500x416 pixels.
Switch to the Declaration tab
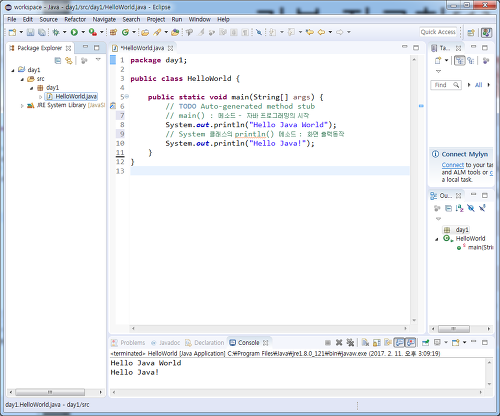pos(205,343)
